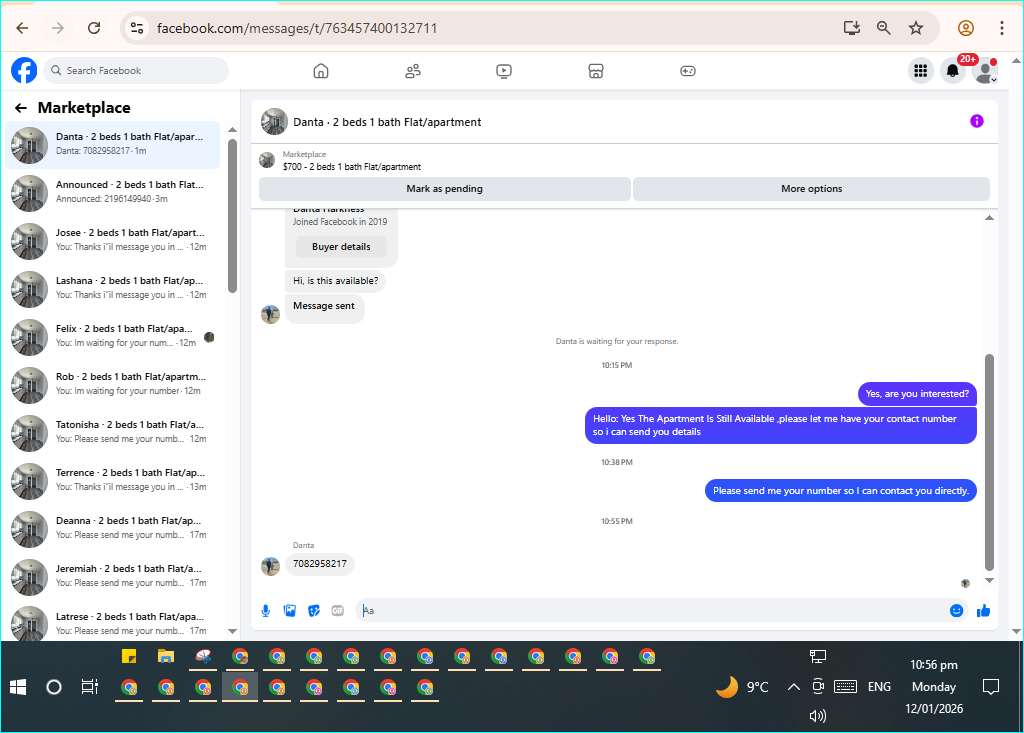Click Danta's avatar beside the number message
The height and width of the screenshot is (733, 1024).
[270, 566]
